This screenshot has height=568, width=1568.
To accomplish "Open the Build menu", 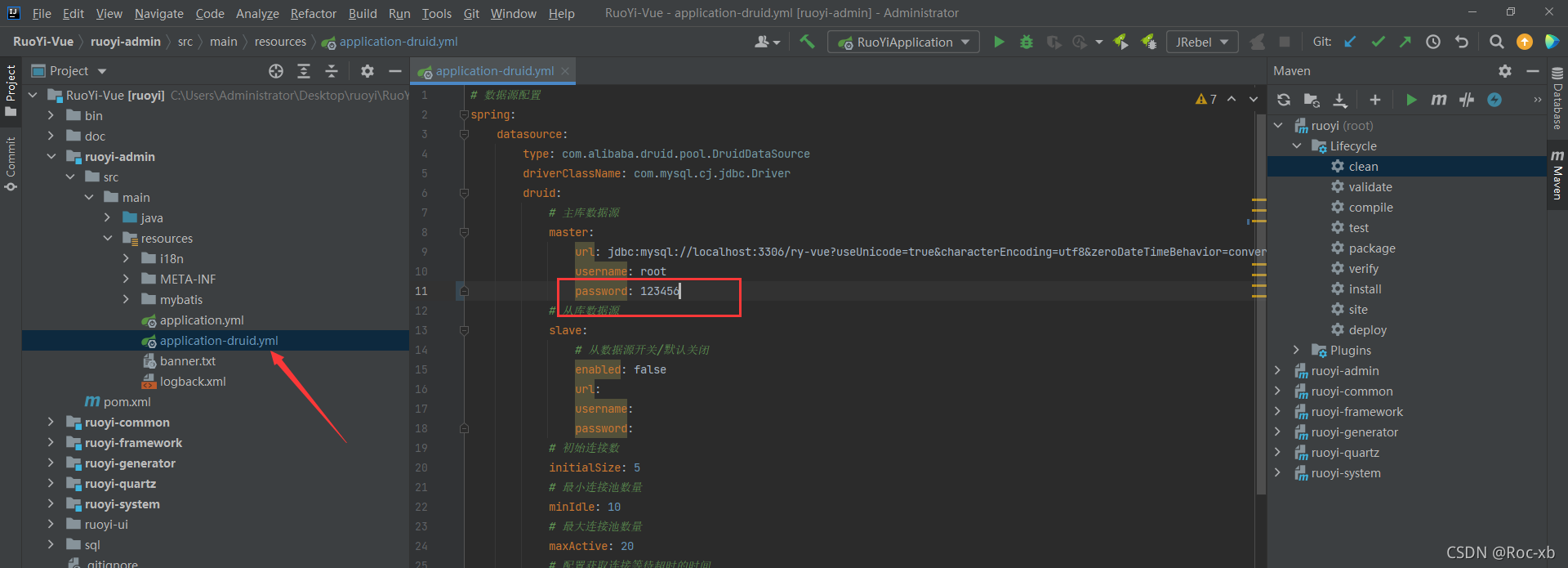I will 363,13.
